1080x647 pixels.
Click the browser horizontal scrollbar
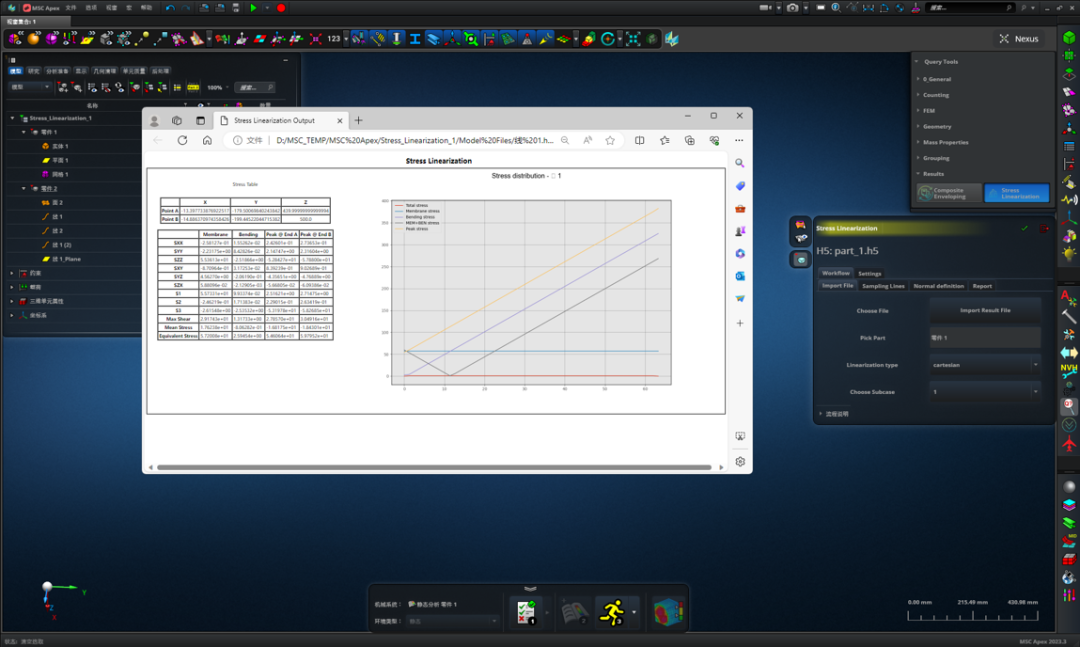tap(432, 467)
